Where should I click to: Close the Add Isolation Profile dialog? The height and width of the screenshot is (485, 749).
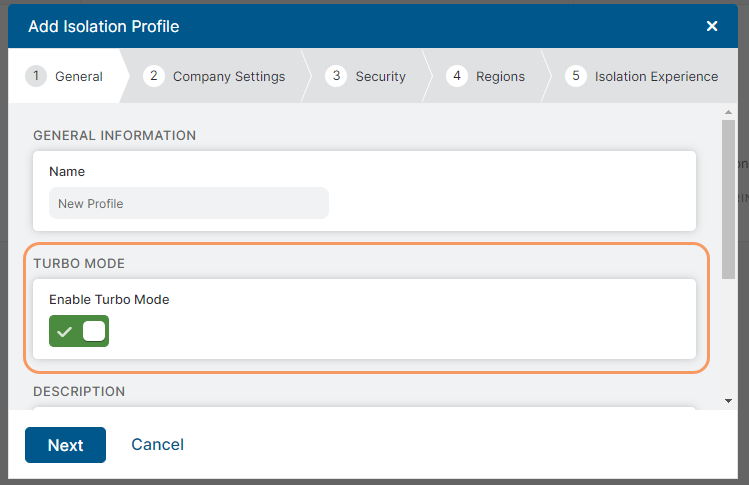click(x=712, y=26)
